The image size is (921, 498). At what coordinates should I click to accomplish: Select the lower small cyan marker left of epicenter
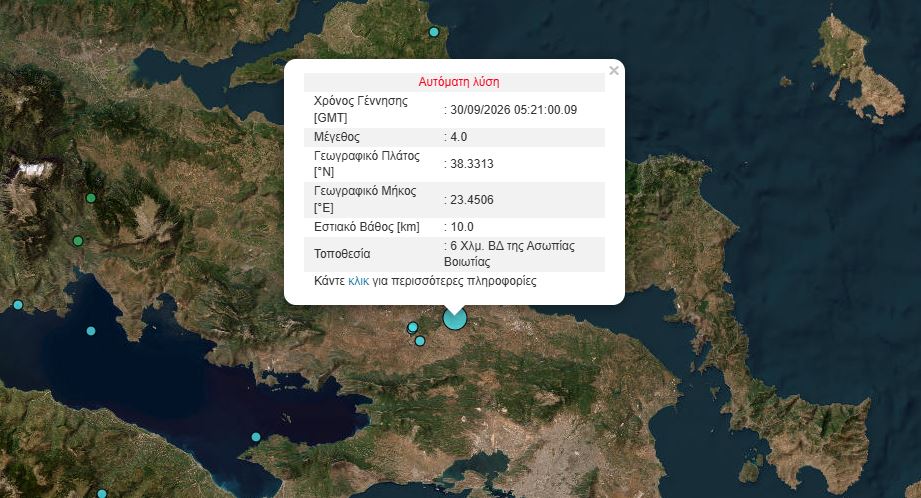tap(420, 341)
